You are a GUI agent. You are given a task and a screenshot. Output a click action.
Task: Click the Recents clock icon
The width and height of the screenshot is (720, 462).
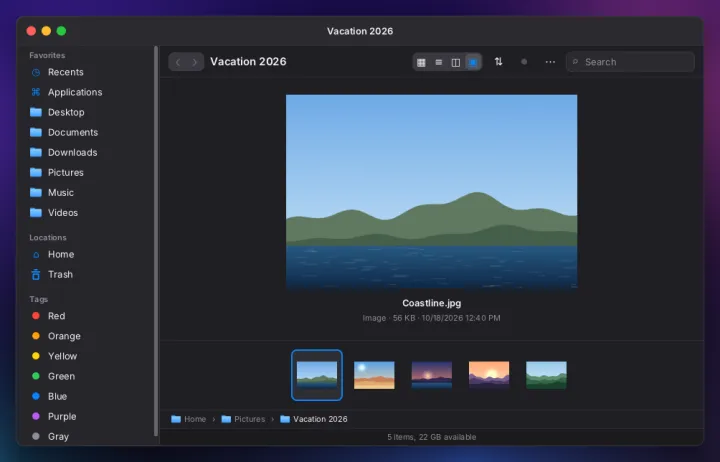click(36, 72)
